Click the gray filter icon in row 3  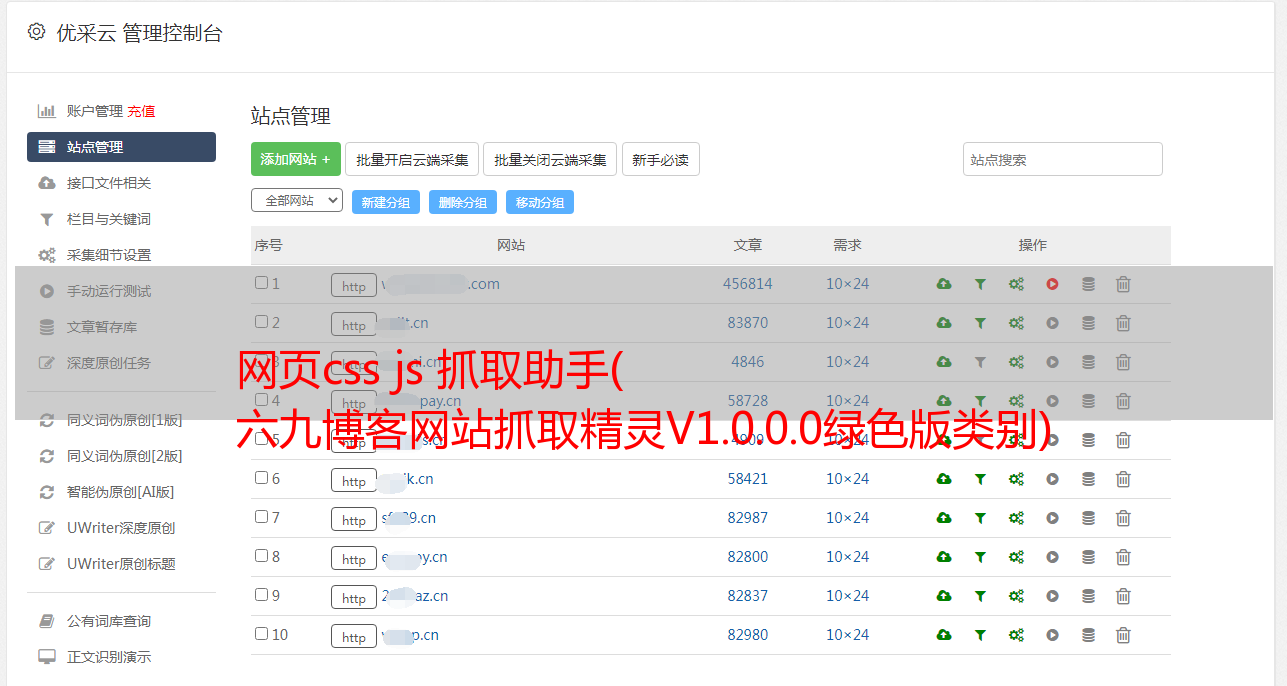tap(980, 362)
